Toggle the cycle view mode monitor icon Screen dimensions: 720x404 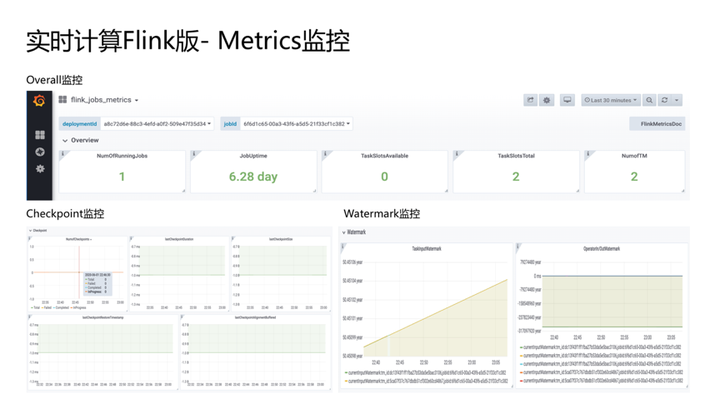(x=567, y=100)
